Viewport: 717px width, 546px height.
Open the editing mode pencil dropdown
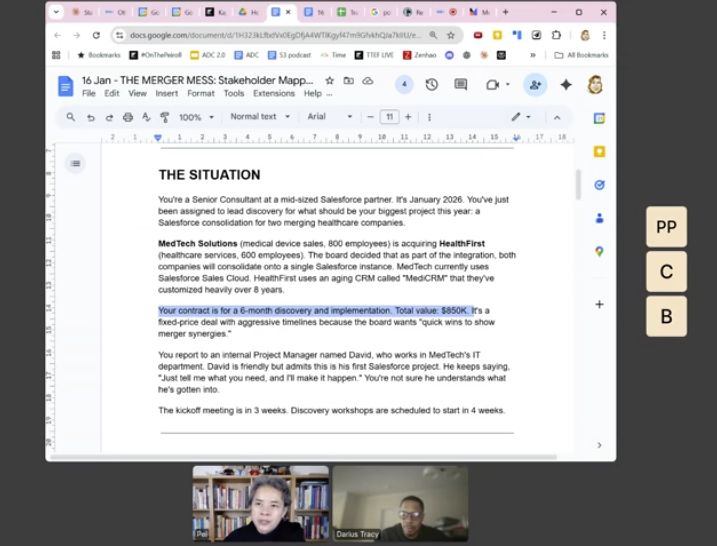click(521, 117)
